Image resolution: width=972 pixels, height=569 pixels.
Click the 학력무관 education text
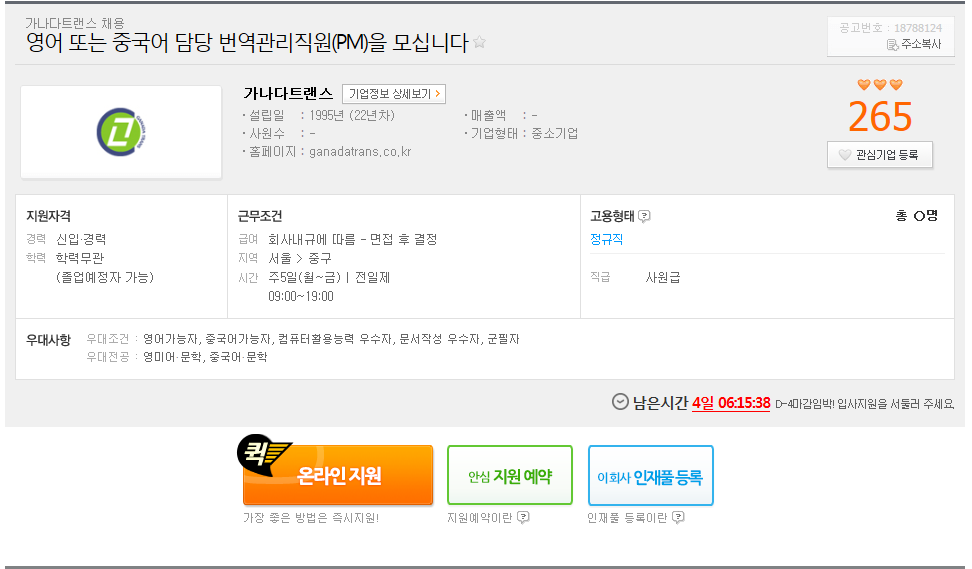(80, 258)
